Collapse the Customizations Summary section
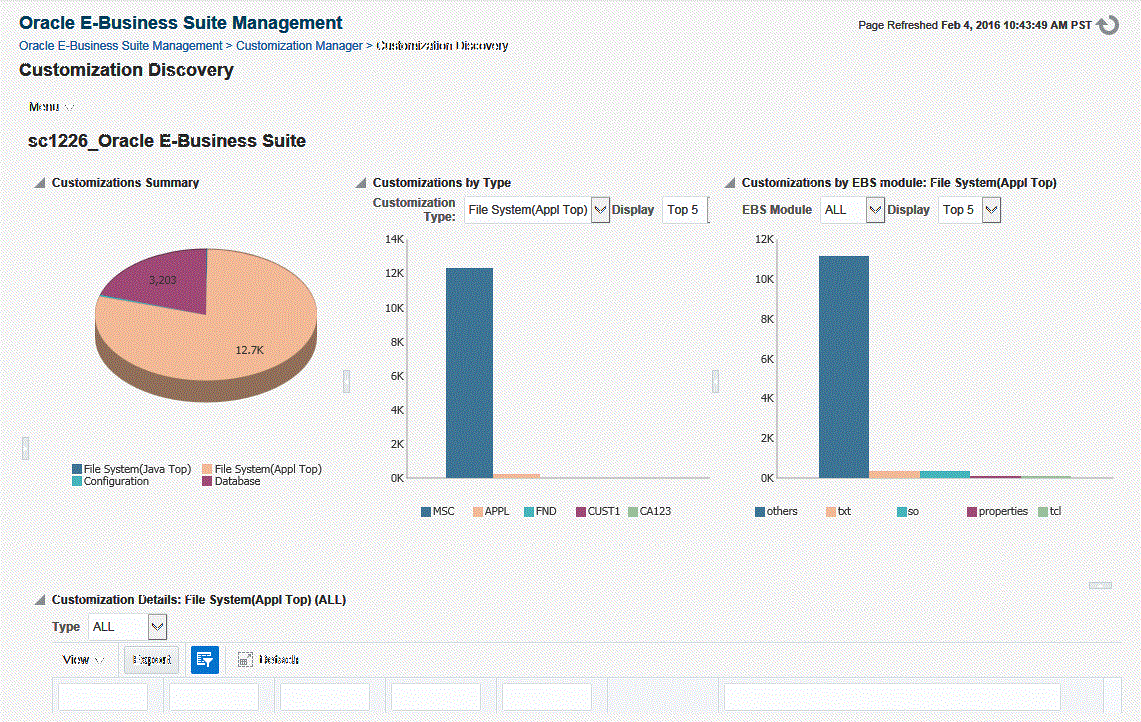Screen dimensions: 1141x722 40,183
